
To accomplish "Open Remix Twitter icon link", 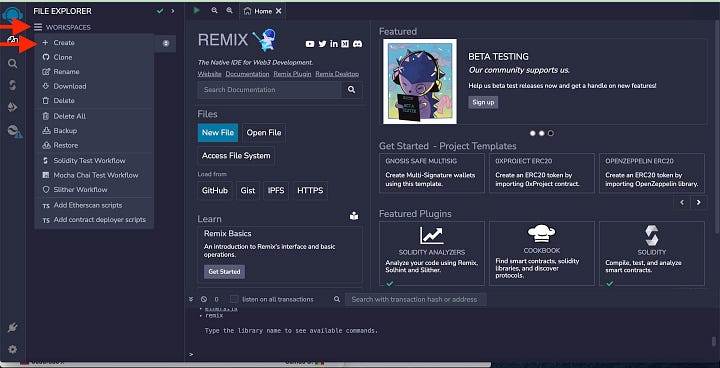I will [x=322, y=44].
